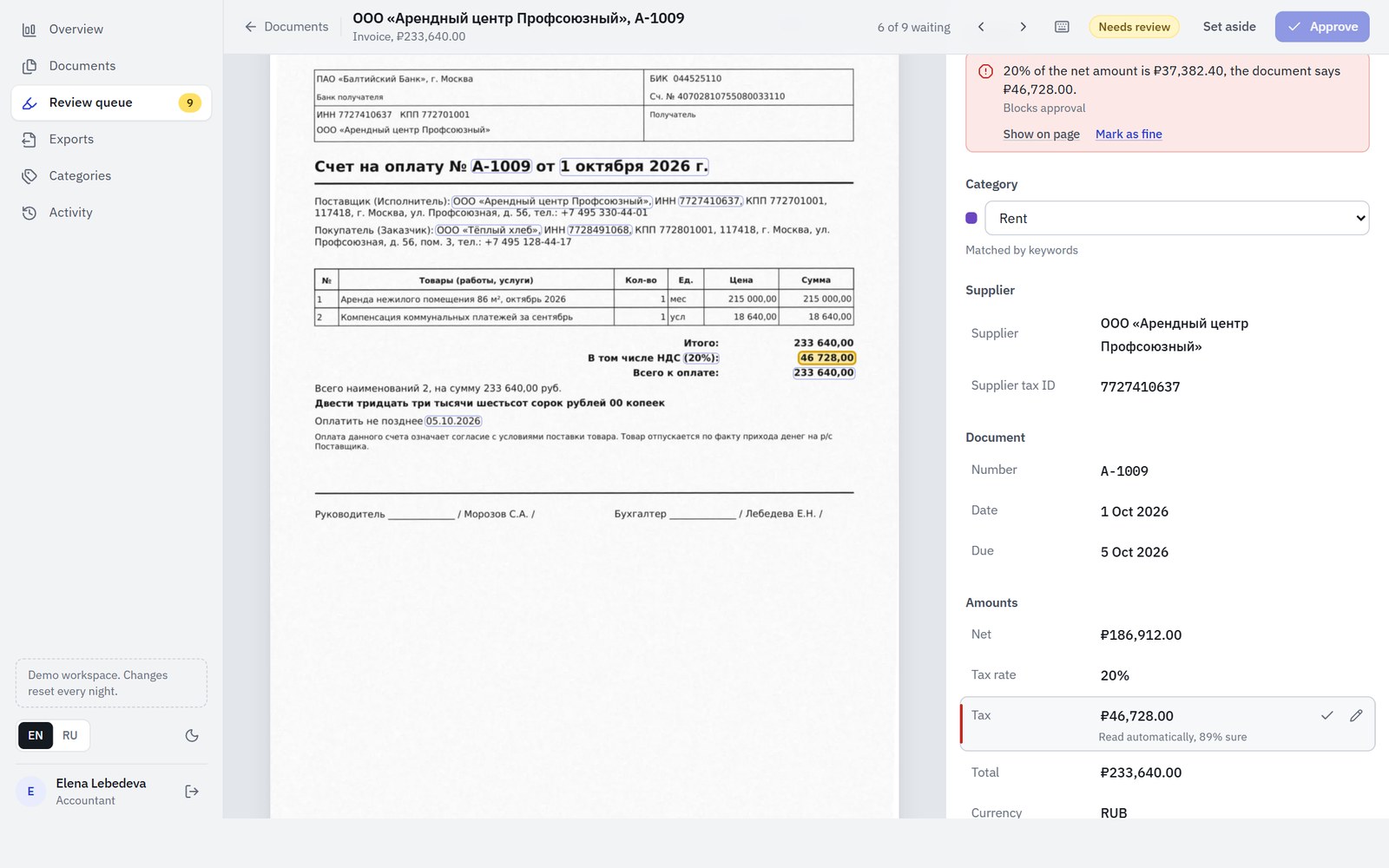Click Elena Lebedeva avatar
Viewport: 1389px width, 868px height.
coord(31,792)
